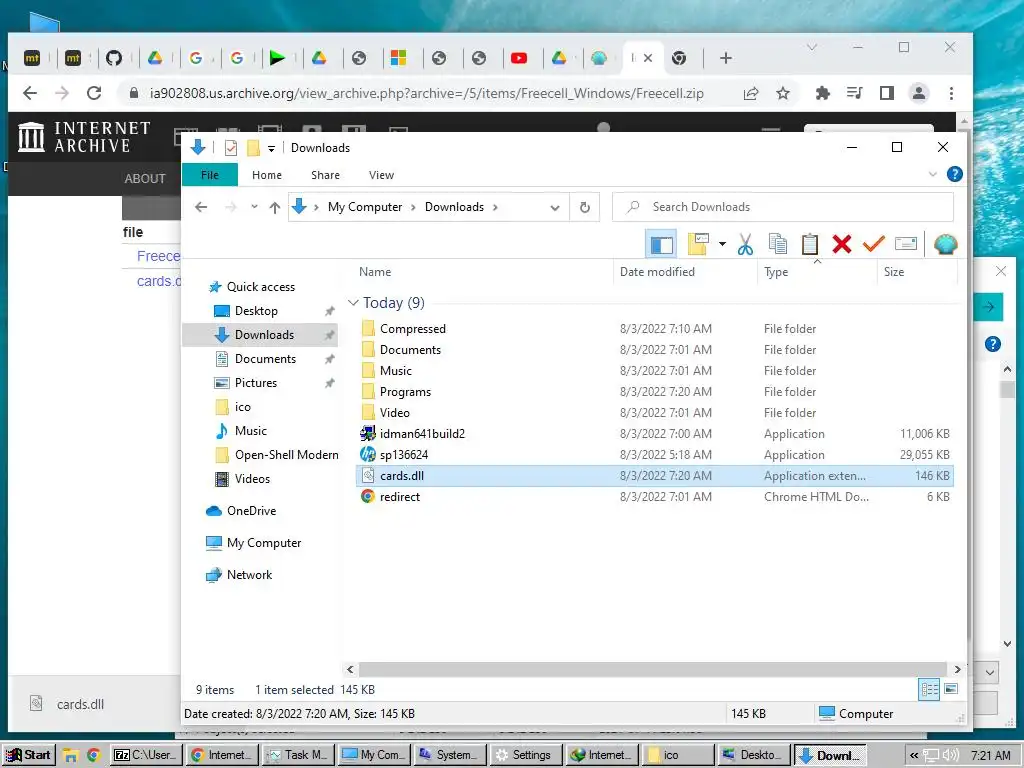Click Chrome reload page button
This screenshot has width=1024, height=768.
pos(94,93)
